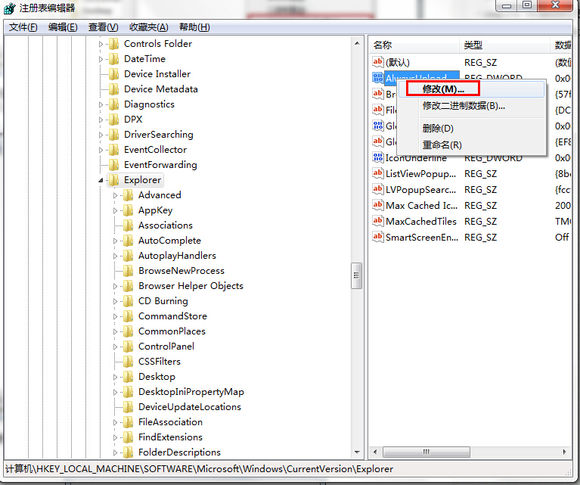Expand the FolderDescriptions subkey
The width and height of the screenshot is (580, 485).
(115, 452)
